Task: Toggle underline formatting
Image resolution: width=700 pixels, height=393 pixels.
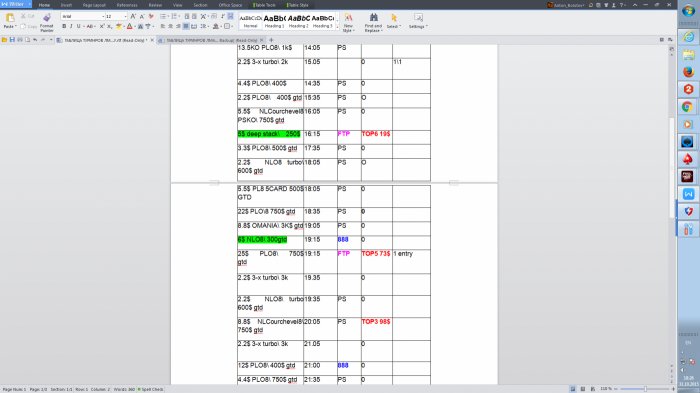Action: coord(79,26)
